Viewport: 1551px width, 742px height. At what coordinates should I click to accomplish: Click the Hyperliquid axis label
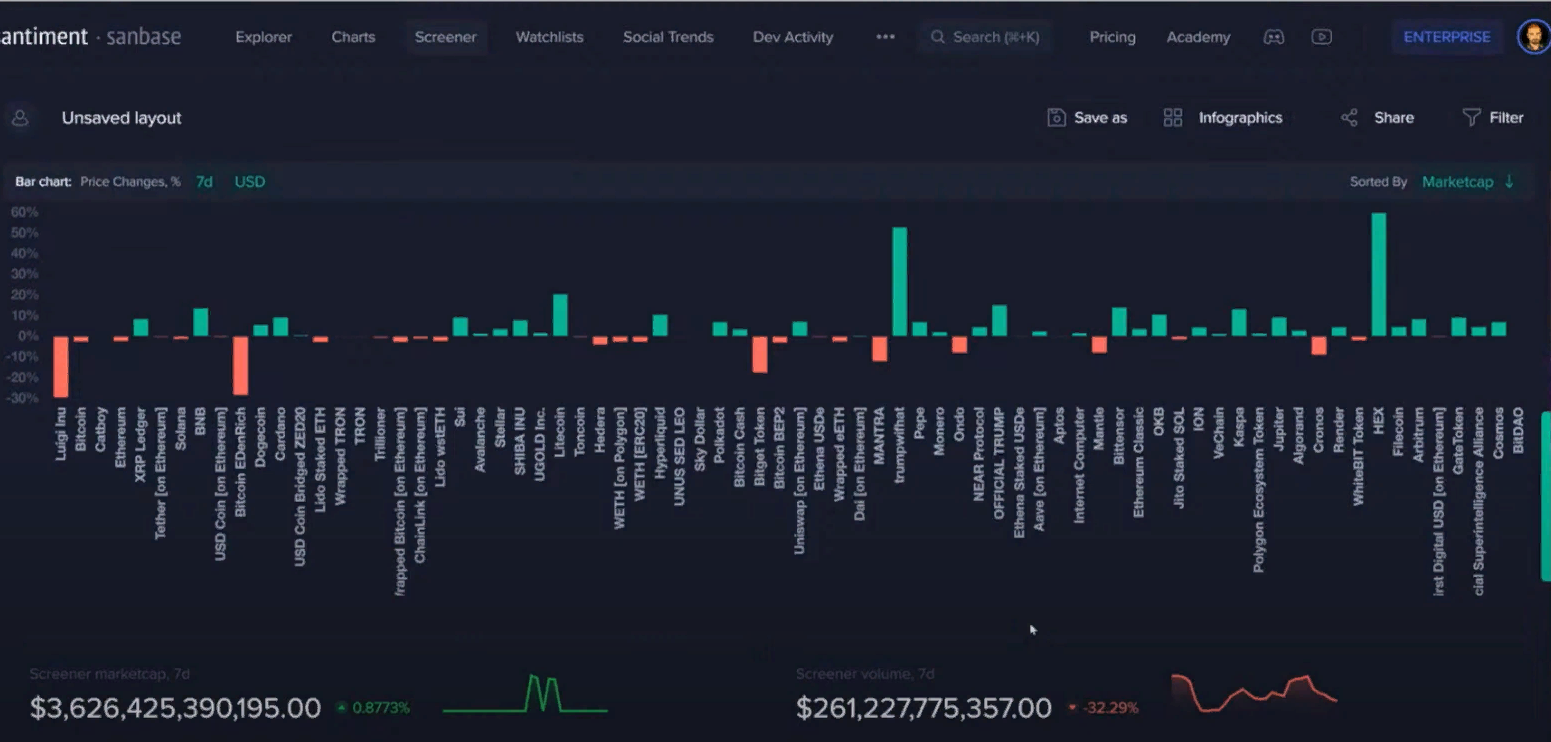[660, 441]
